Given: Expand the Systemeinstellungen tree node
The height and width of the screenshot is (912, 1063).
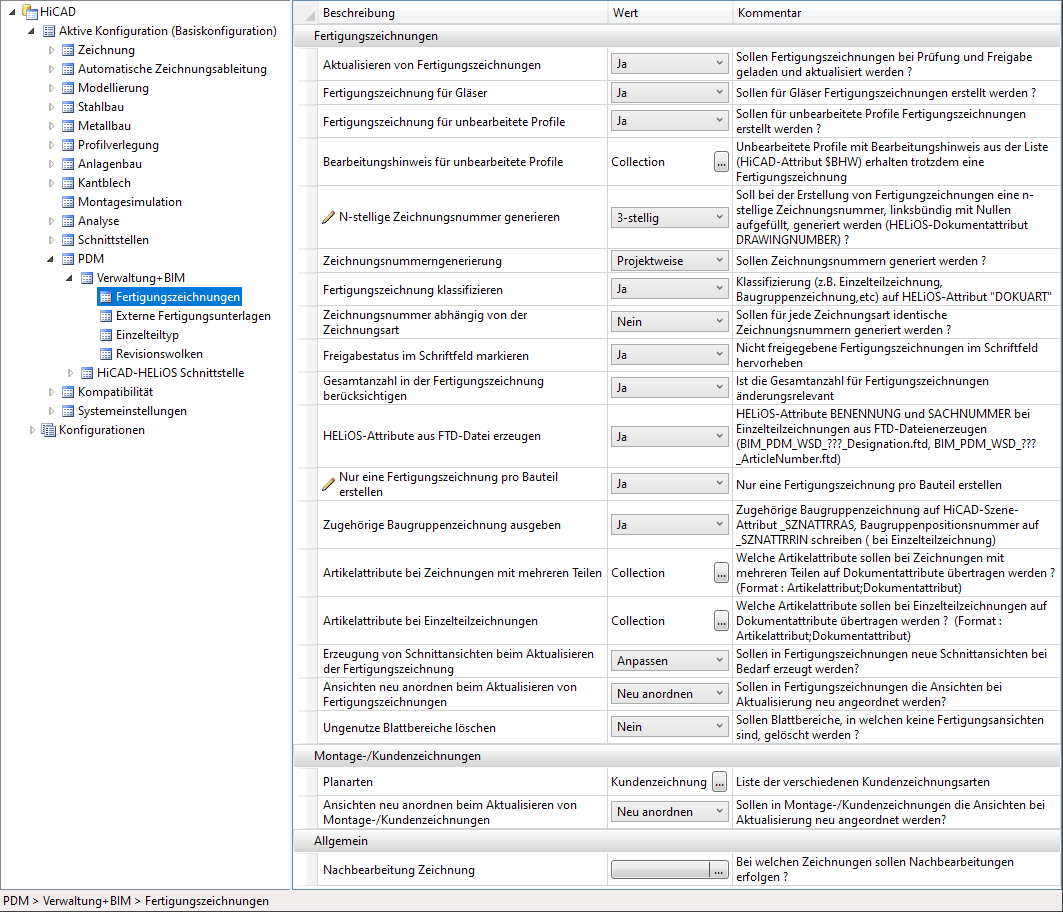Looking at the screenshot, I should point(51,410).
